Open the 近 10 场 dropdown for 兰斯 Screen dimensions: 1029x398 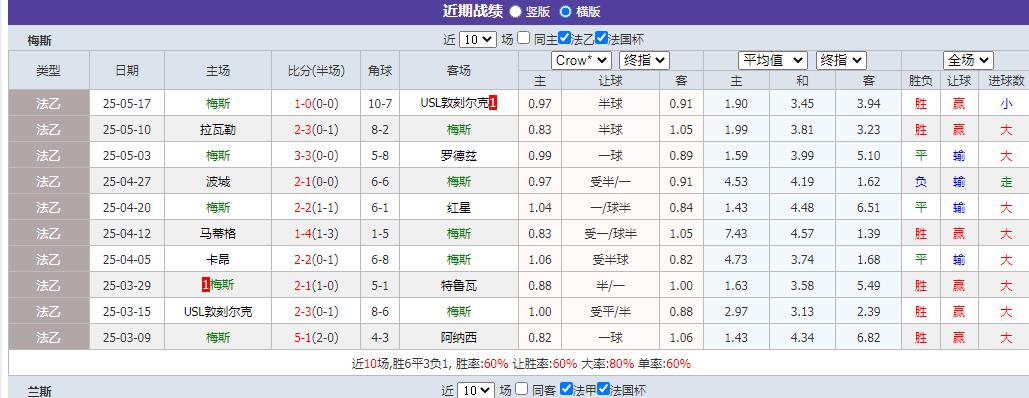click(x=476, y=390)
